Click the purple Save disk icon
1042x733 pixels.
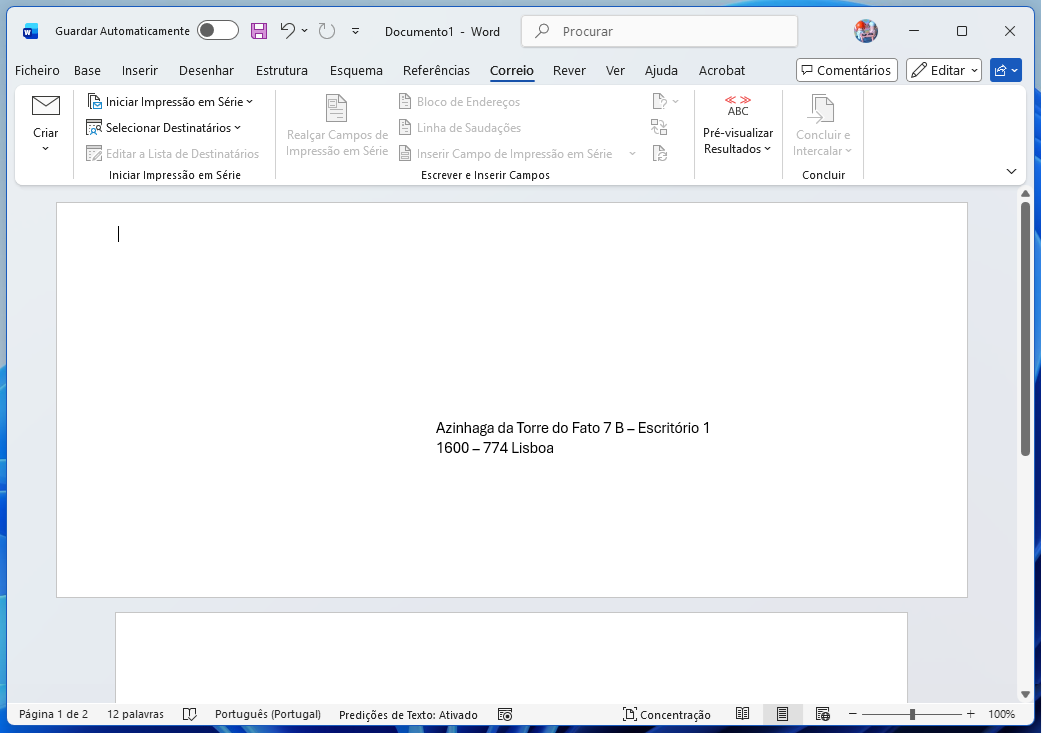[x=259, y=31]
